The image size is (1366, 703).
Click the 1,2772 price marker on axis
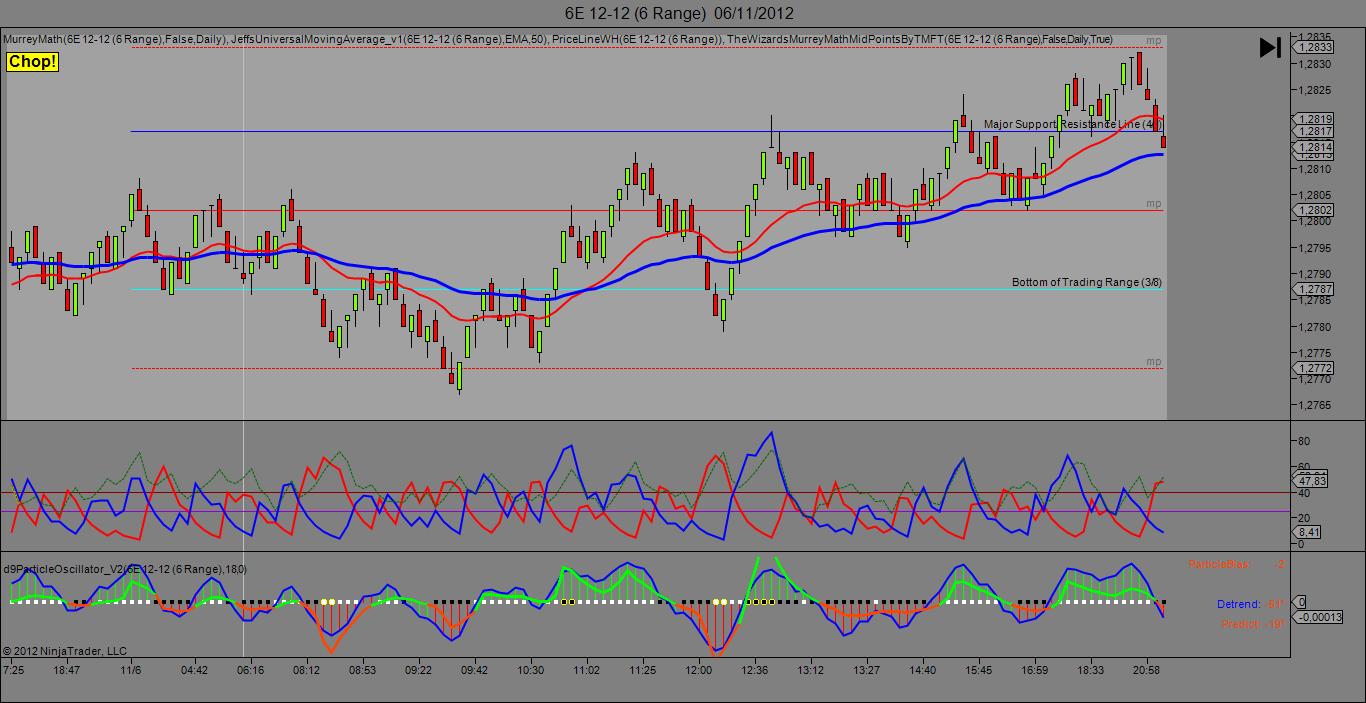[1314, 368]
